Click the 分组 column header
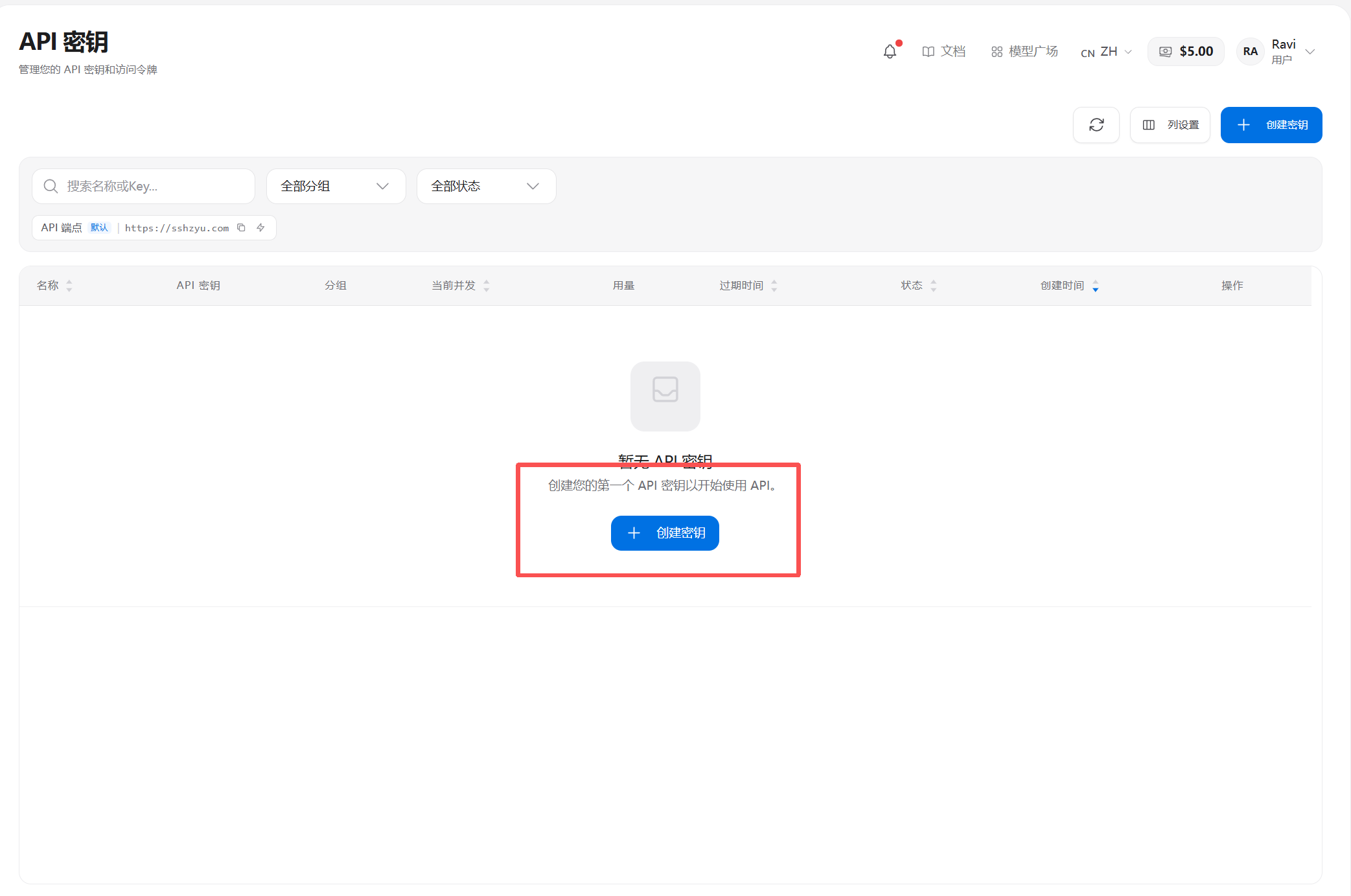1351x896 pixels. (x=336, y=286)
